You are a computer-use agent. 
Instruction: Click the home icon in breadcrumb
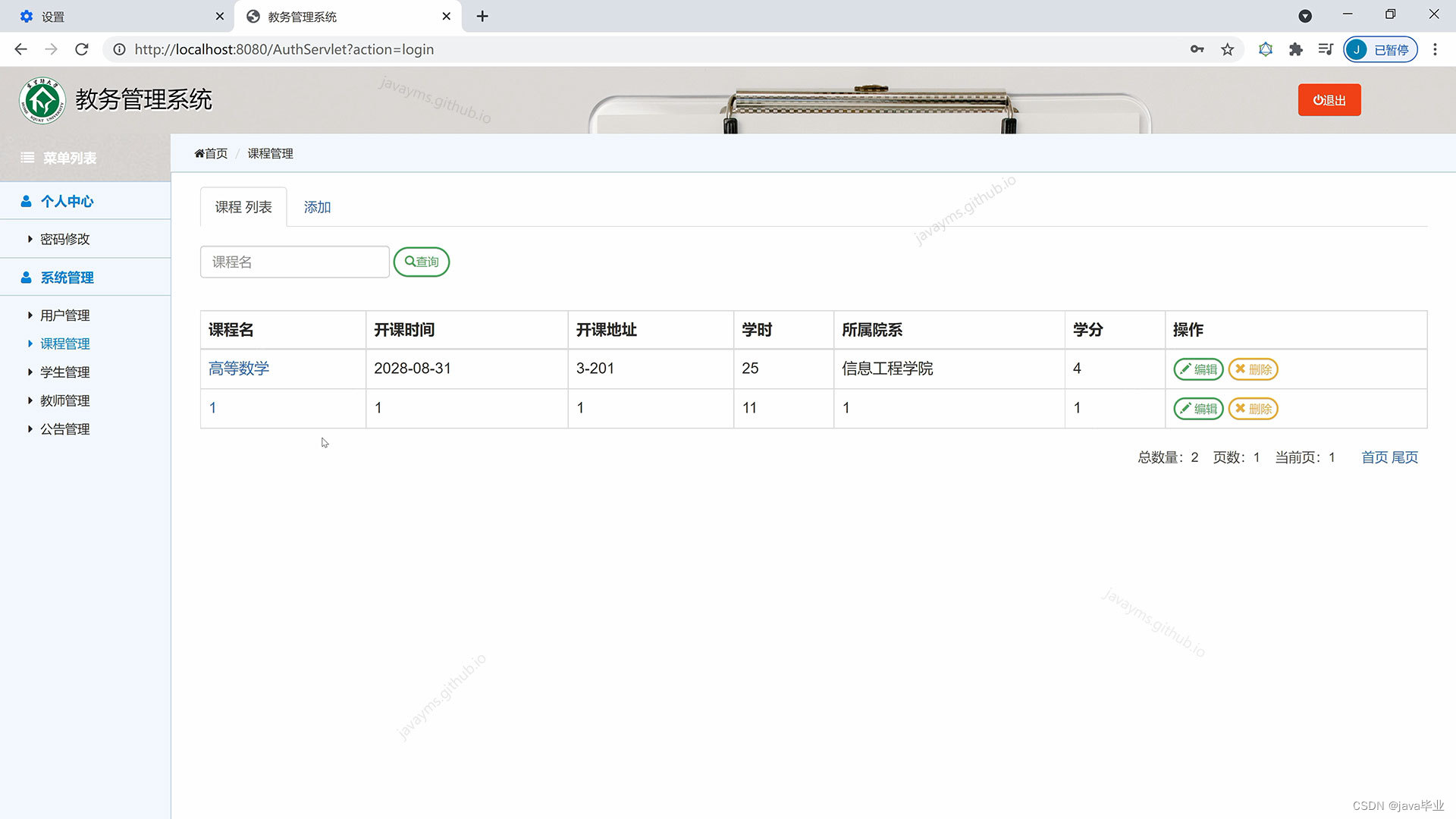pos(199,154)
